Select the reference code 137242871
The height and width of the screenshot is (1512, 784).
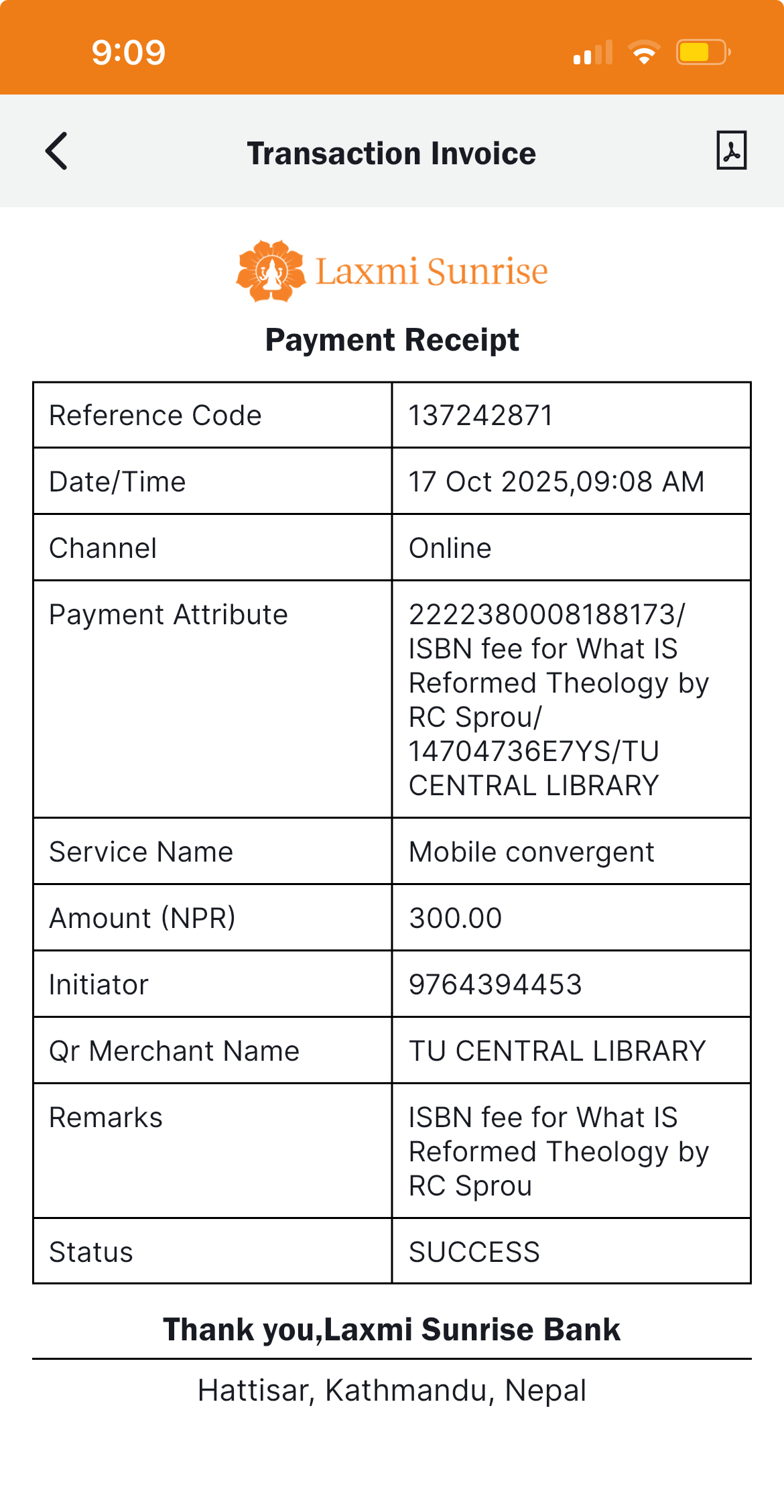click(480, 416)
